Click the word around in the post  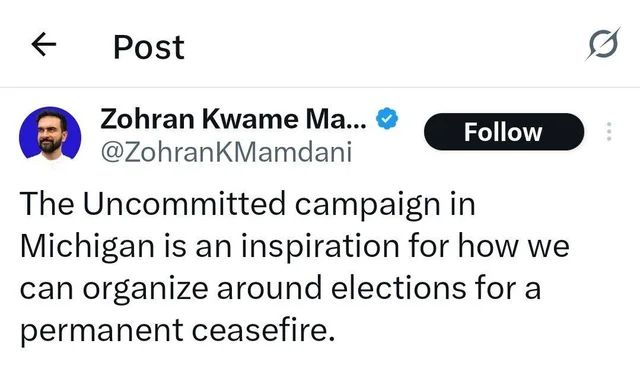[x=269, y=288]
